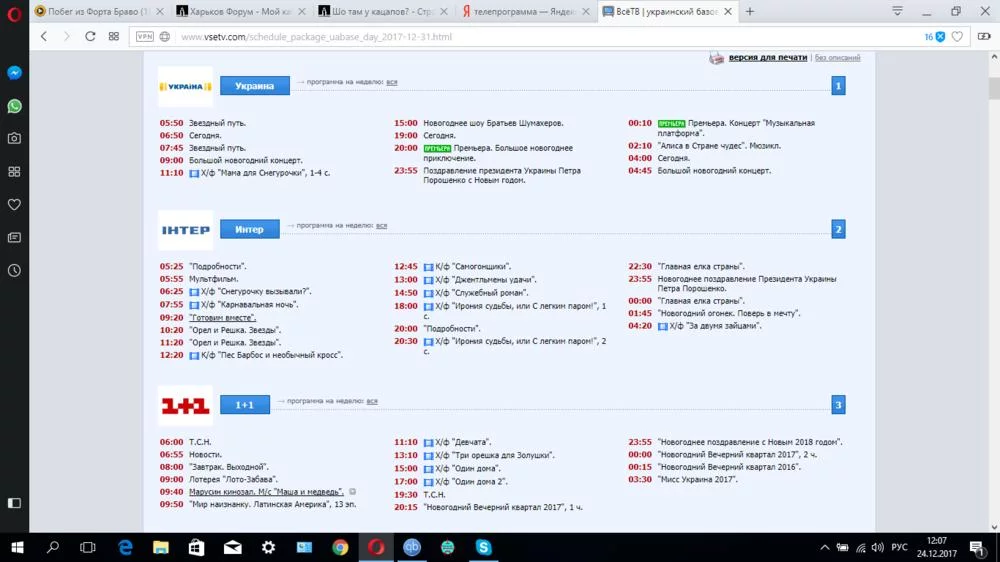Click the ІНТЕР channel logo

(186, 230)
